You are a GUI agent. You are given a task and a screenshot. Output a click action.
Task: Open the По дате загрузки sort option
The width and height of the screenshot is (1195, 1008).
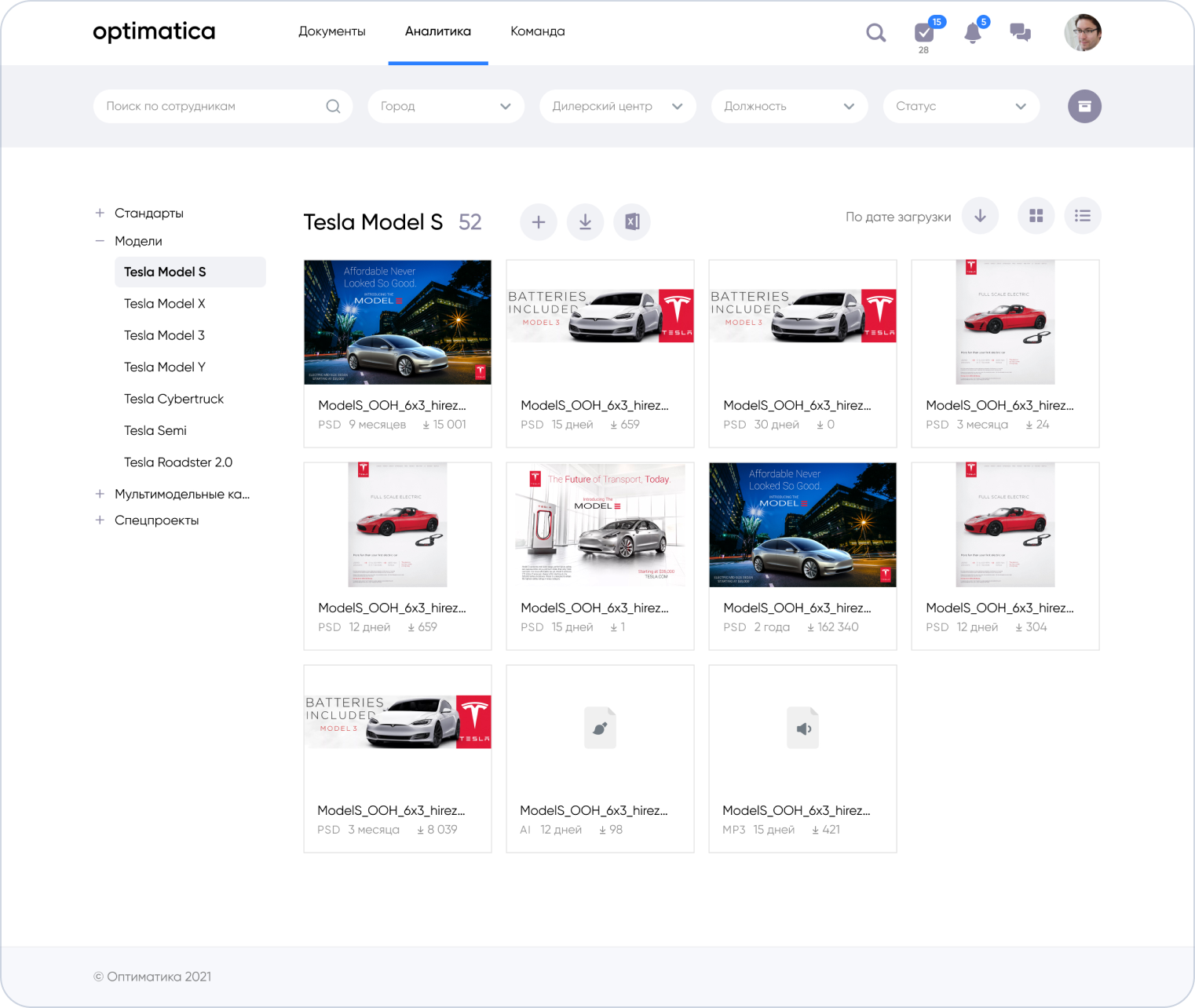[x=898, y=217]
